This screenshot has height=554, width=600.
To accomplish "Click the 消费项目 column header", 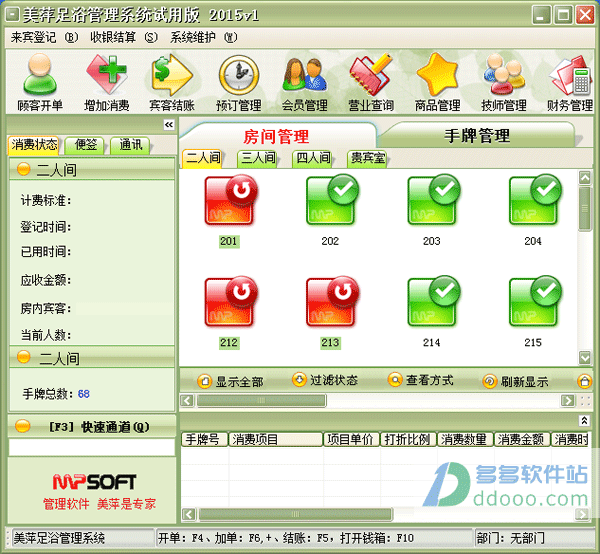I will click(x=276, y=440).
